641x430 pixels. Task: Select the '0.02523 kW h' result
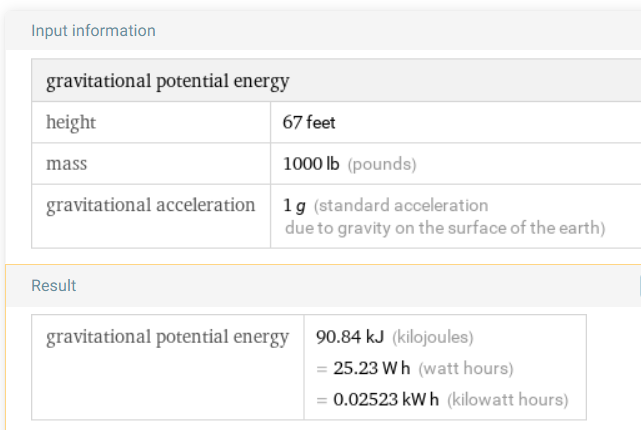[x=386, y=399]
